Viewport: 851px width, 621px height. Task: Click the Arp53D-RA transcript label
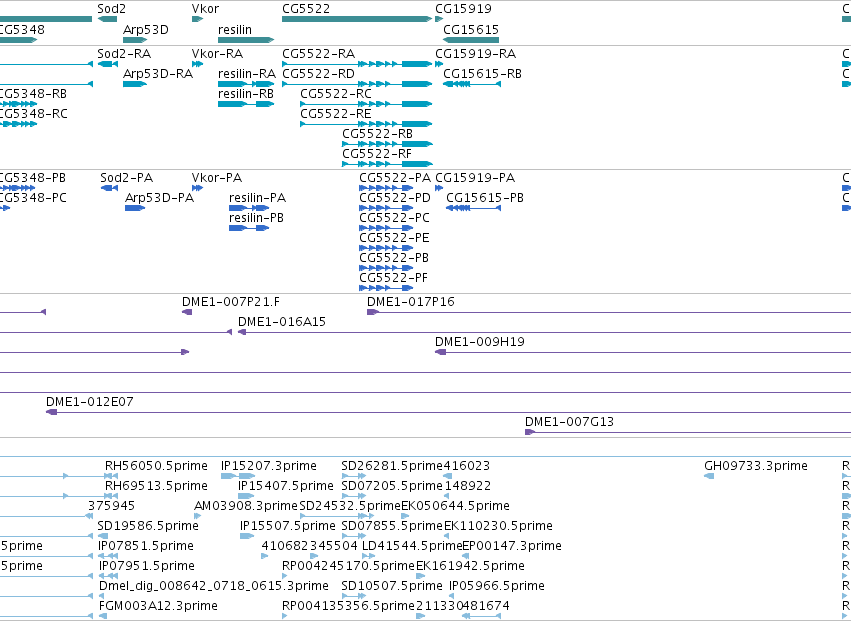click(x=158, y=74)
